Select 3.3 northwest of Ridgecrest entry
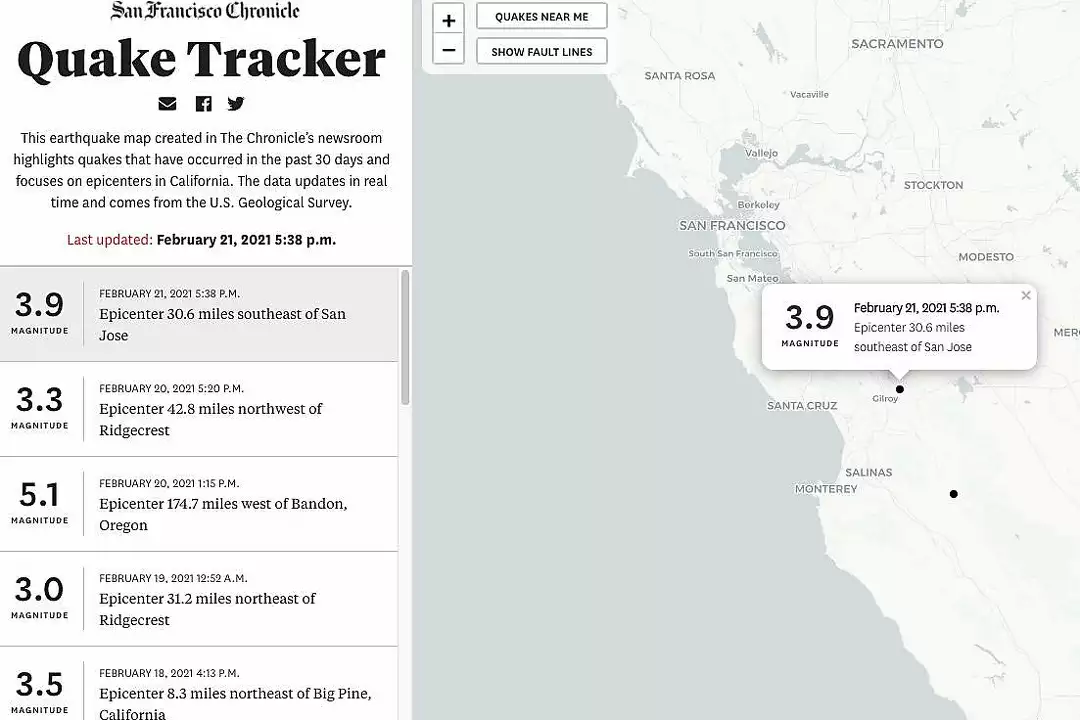The width and height of the screenshot is (1080, 720). (x=199, y=409)
